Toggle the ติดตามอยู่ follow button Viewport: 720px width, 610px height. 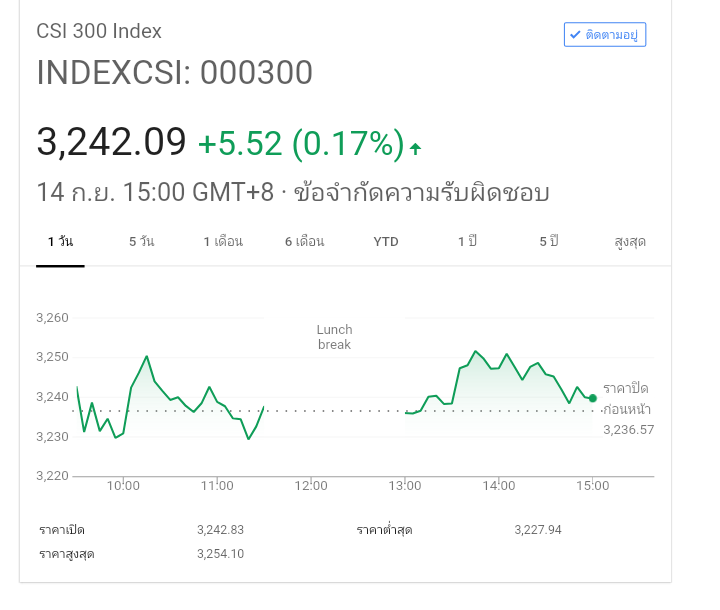[x=605, y=34]
